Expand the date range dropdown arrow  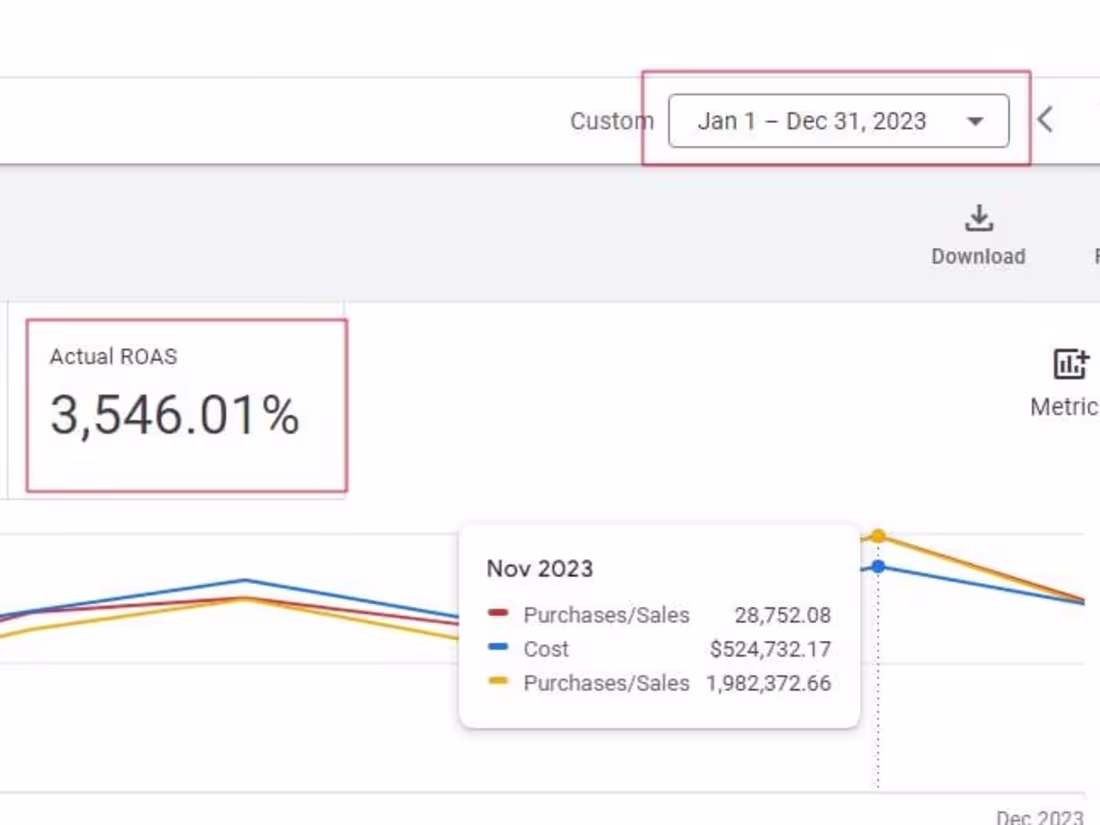point(975,122)
